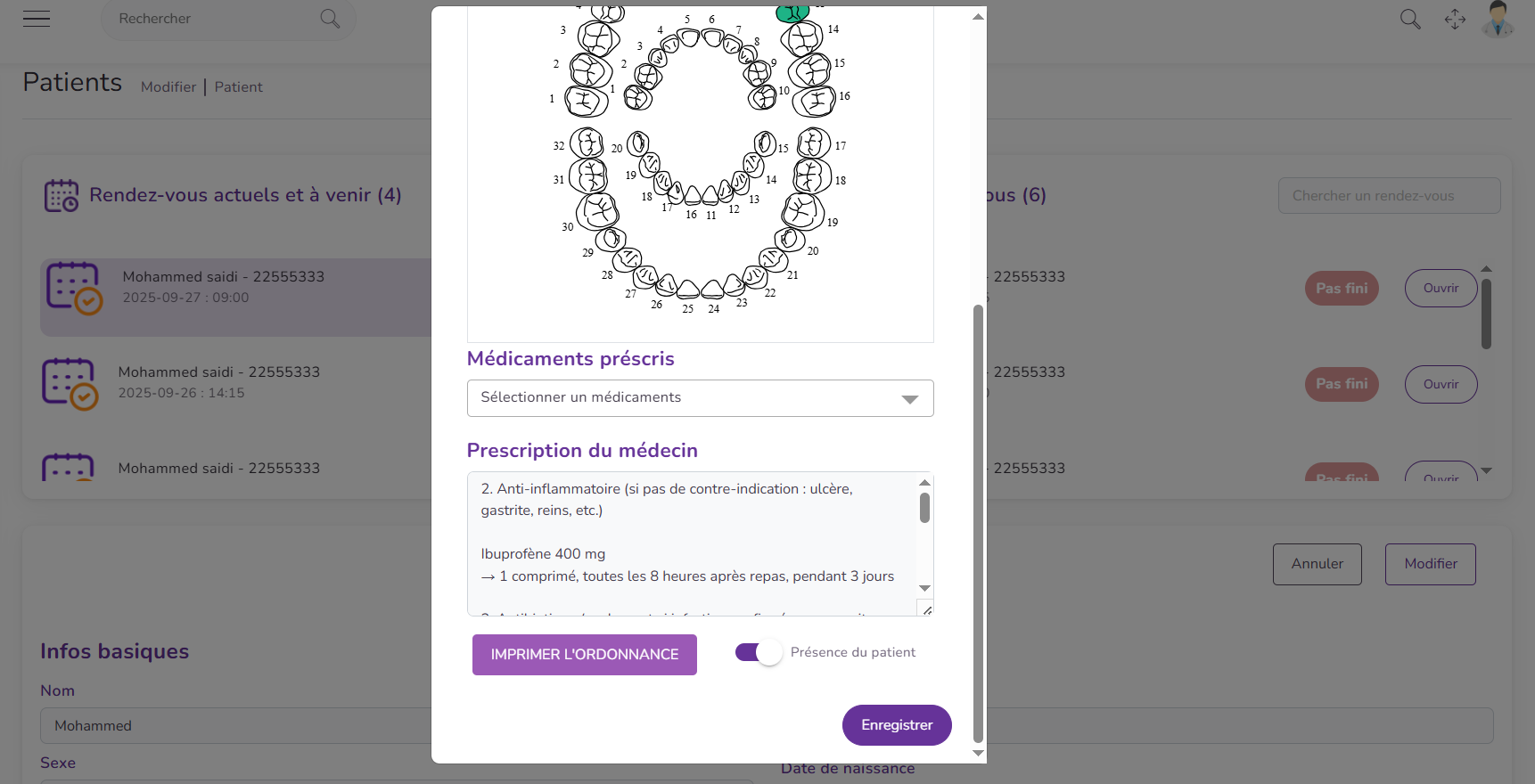This screenshot has height=784, width=1535.
Task: Click calendar icon of 2025-09-26 14:15 appointment
Action: tap(70, 384)
